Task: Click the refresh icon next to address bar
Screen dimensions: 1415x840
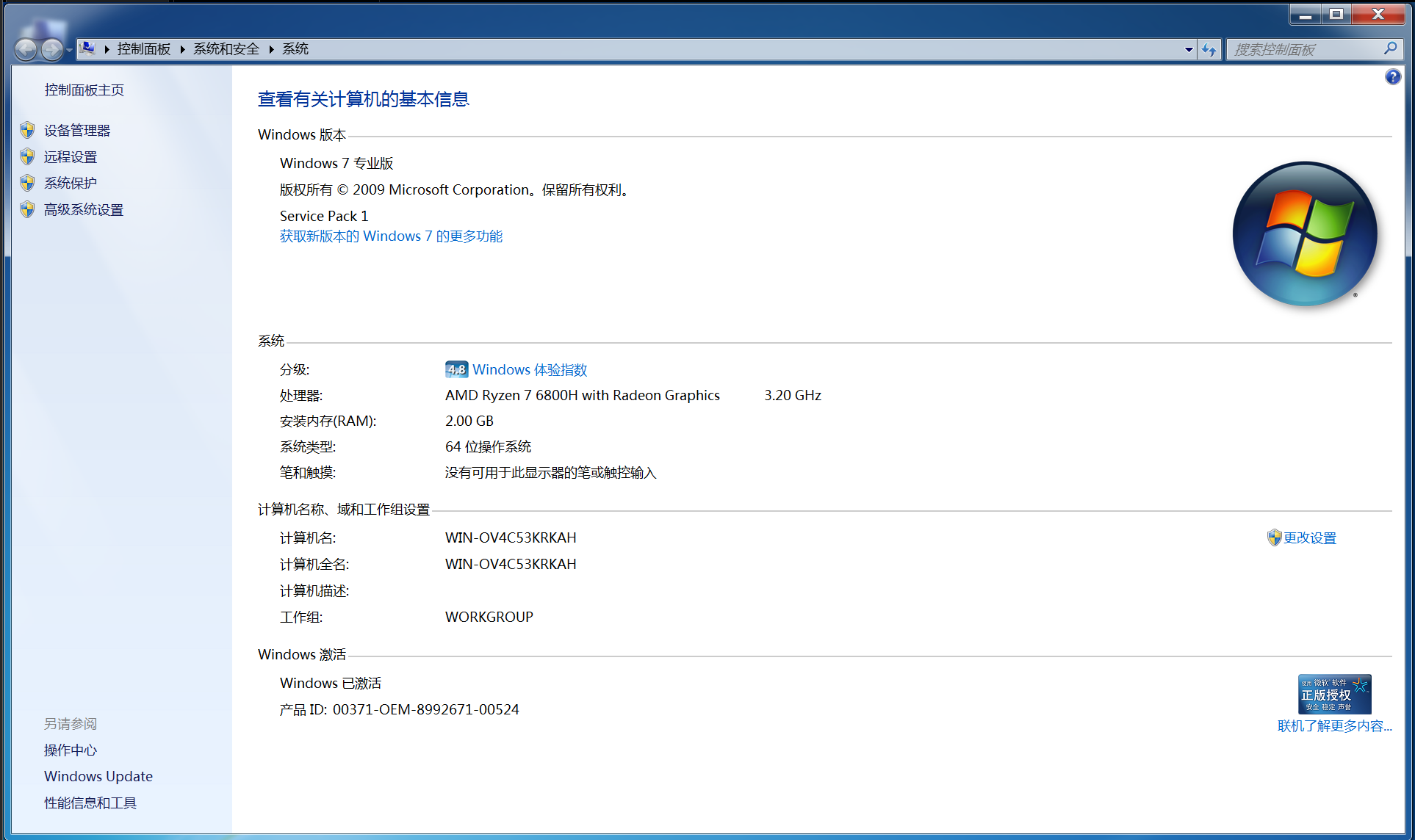Action: 1209,49
